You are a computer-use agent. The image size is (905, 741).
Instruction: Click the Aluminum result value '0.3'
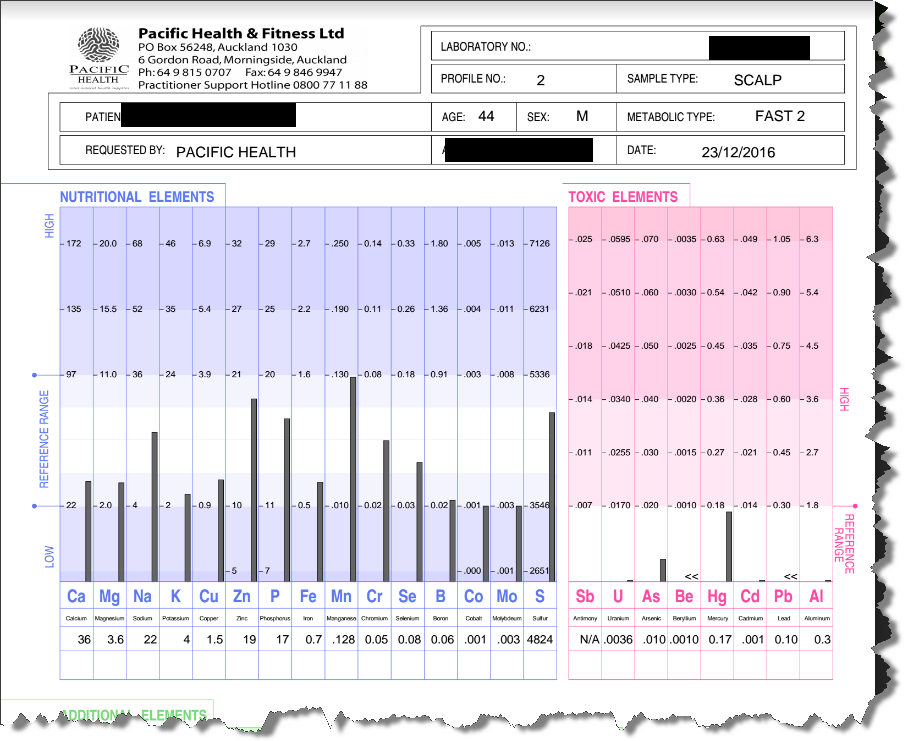822,639
